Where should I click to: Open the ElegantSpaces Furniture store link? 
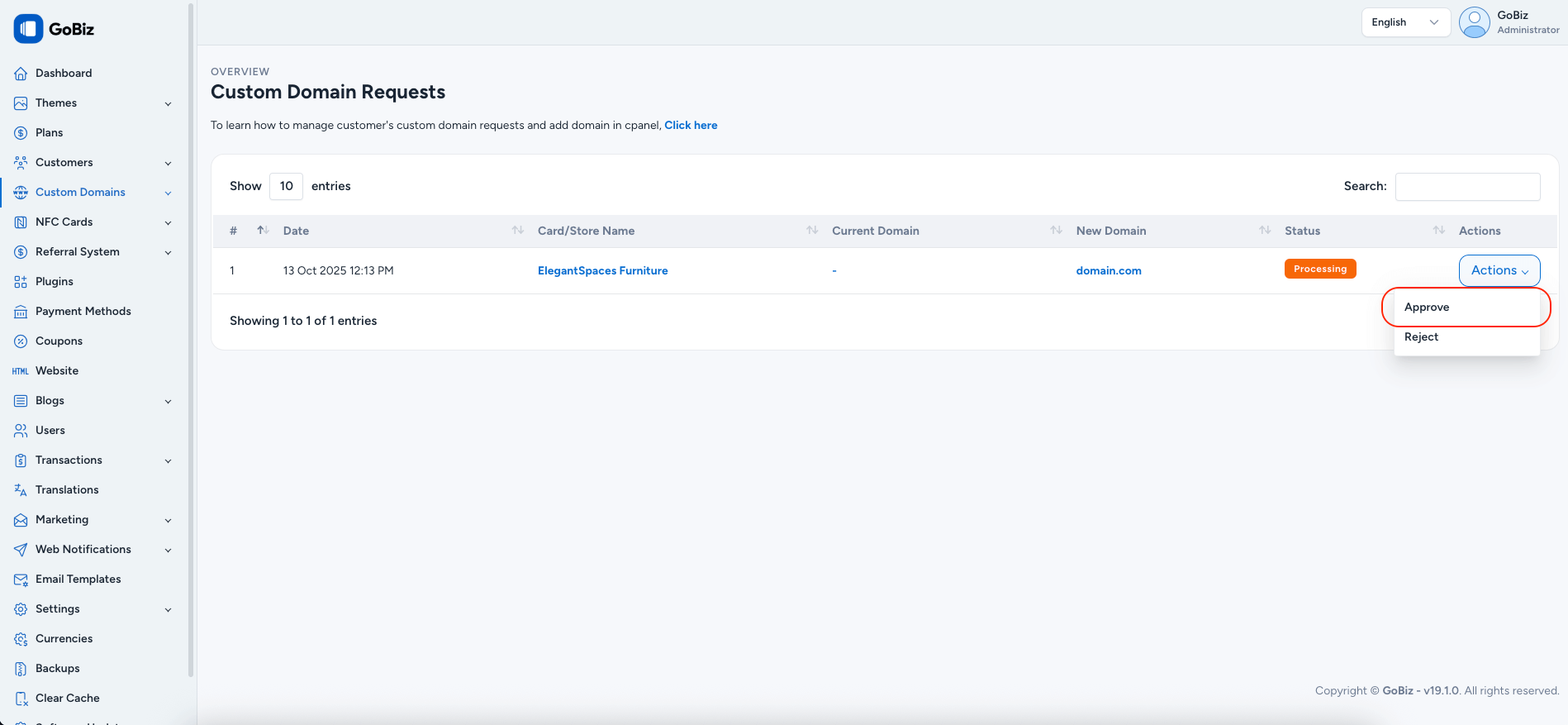(602, 270)
